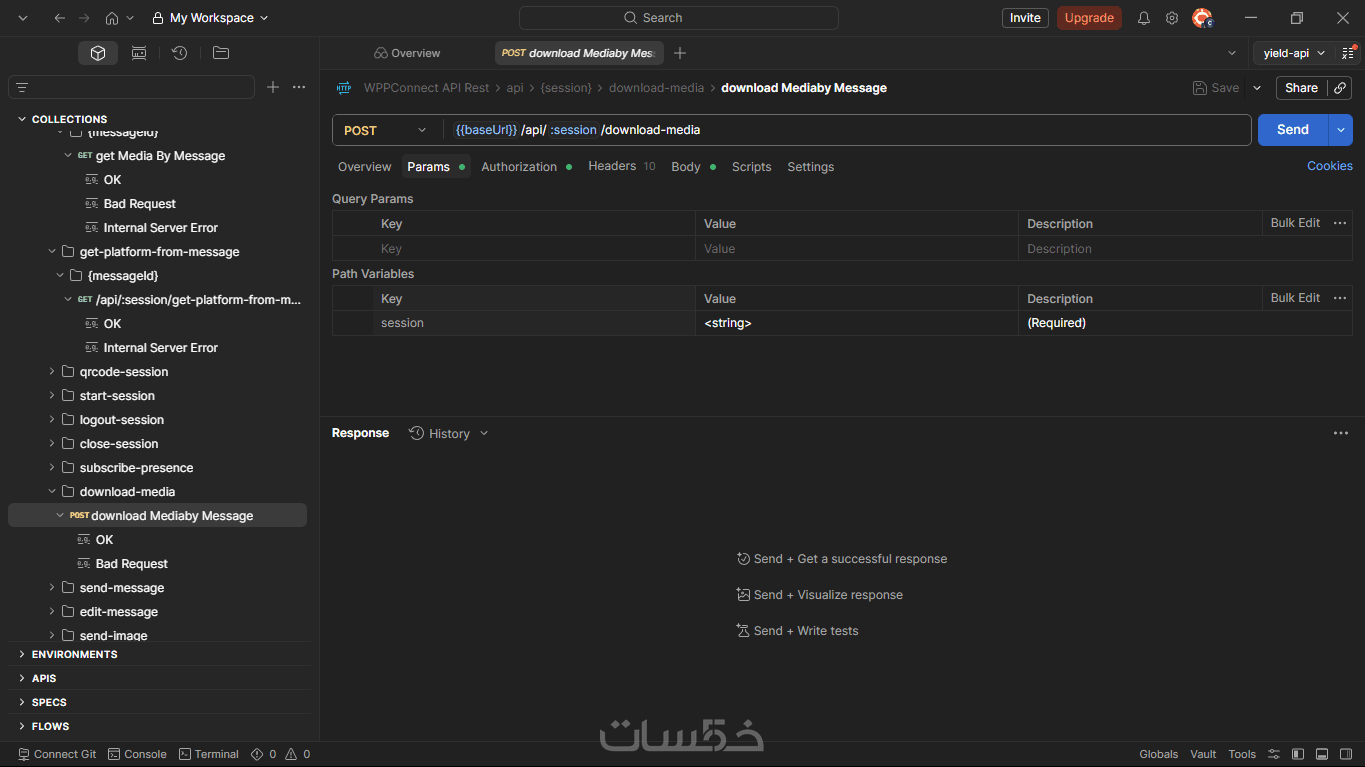Viewport: 1365px width, 767px height.
Task: Copy the share link icon
Action: click(1341, 88)
